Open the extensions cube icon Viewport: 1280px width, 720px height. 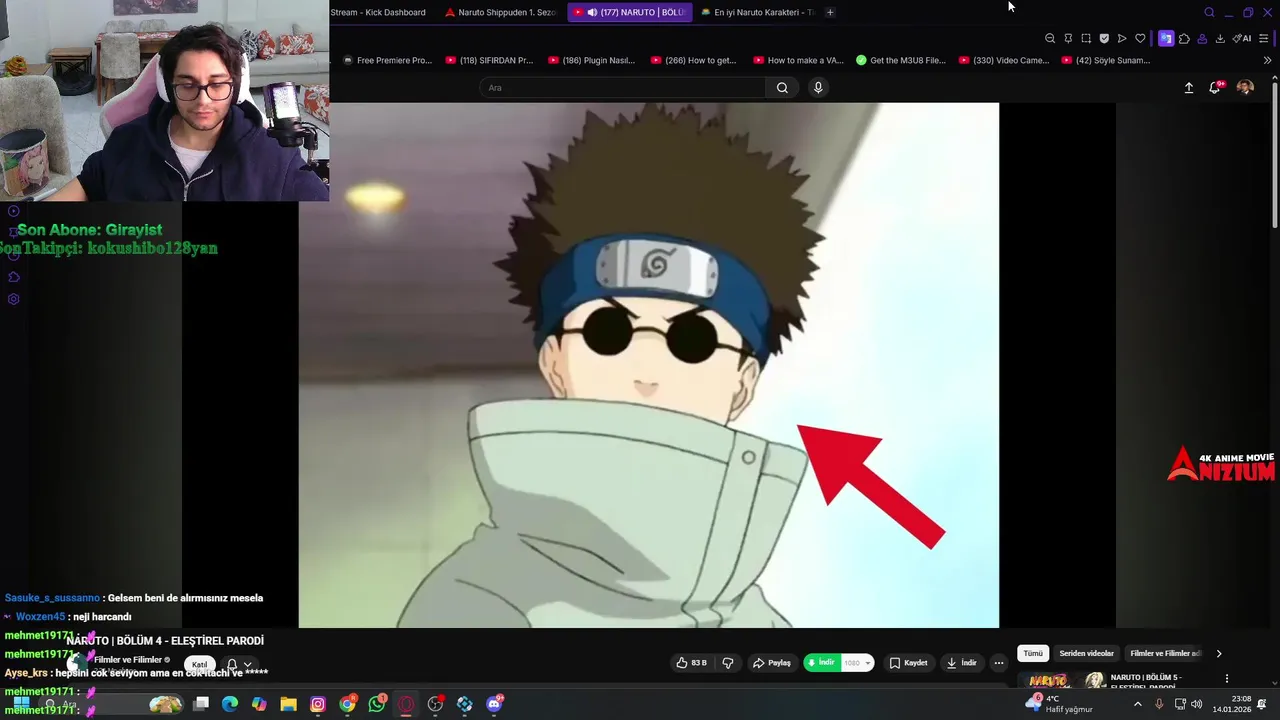[x=1184, y=38]
